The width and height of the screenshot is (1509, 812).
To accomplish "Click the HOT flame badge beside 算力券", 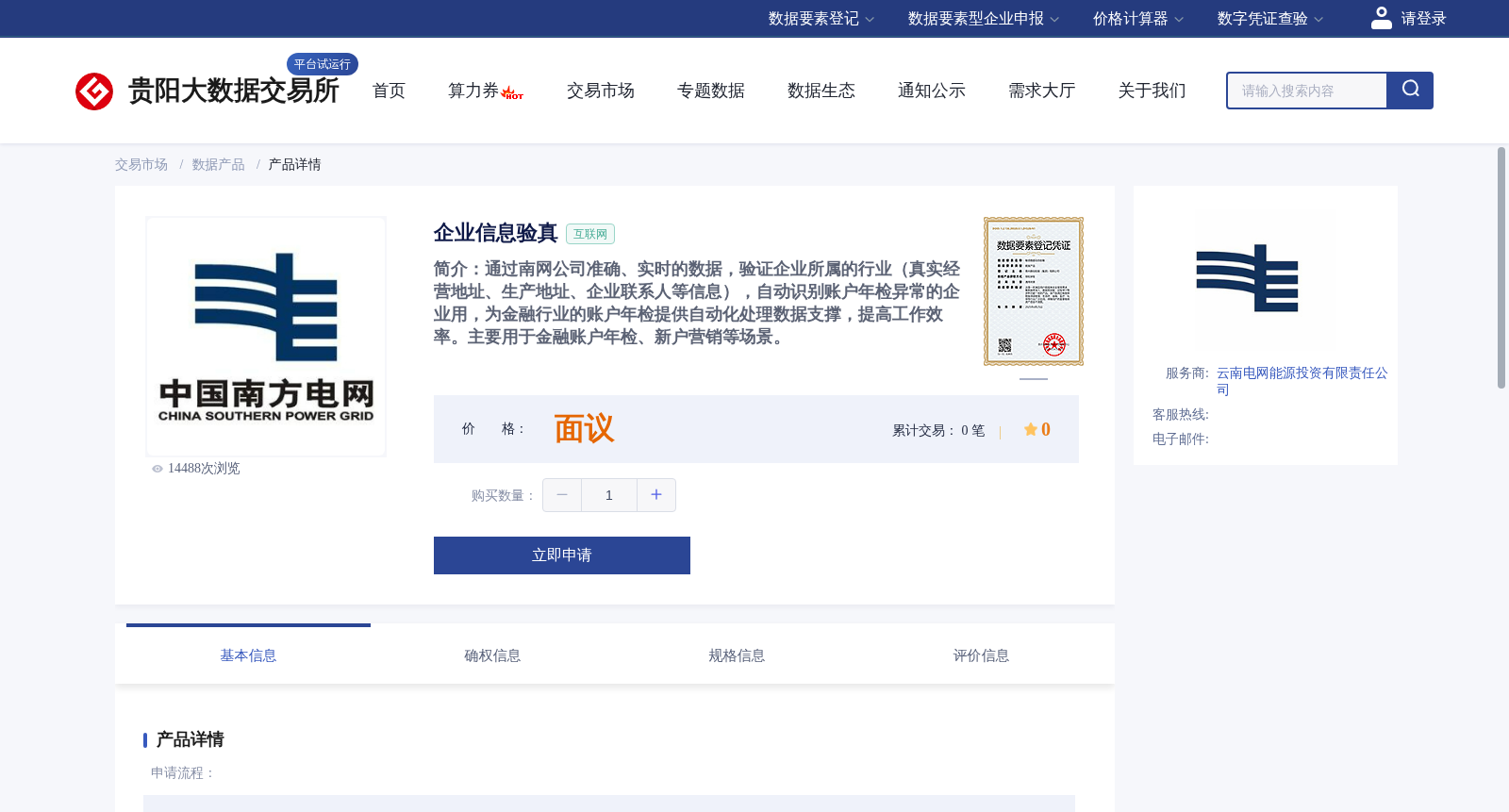I will 512,92.
